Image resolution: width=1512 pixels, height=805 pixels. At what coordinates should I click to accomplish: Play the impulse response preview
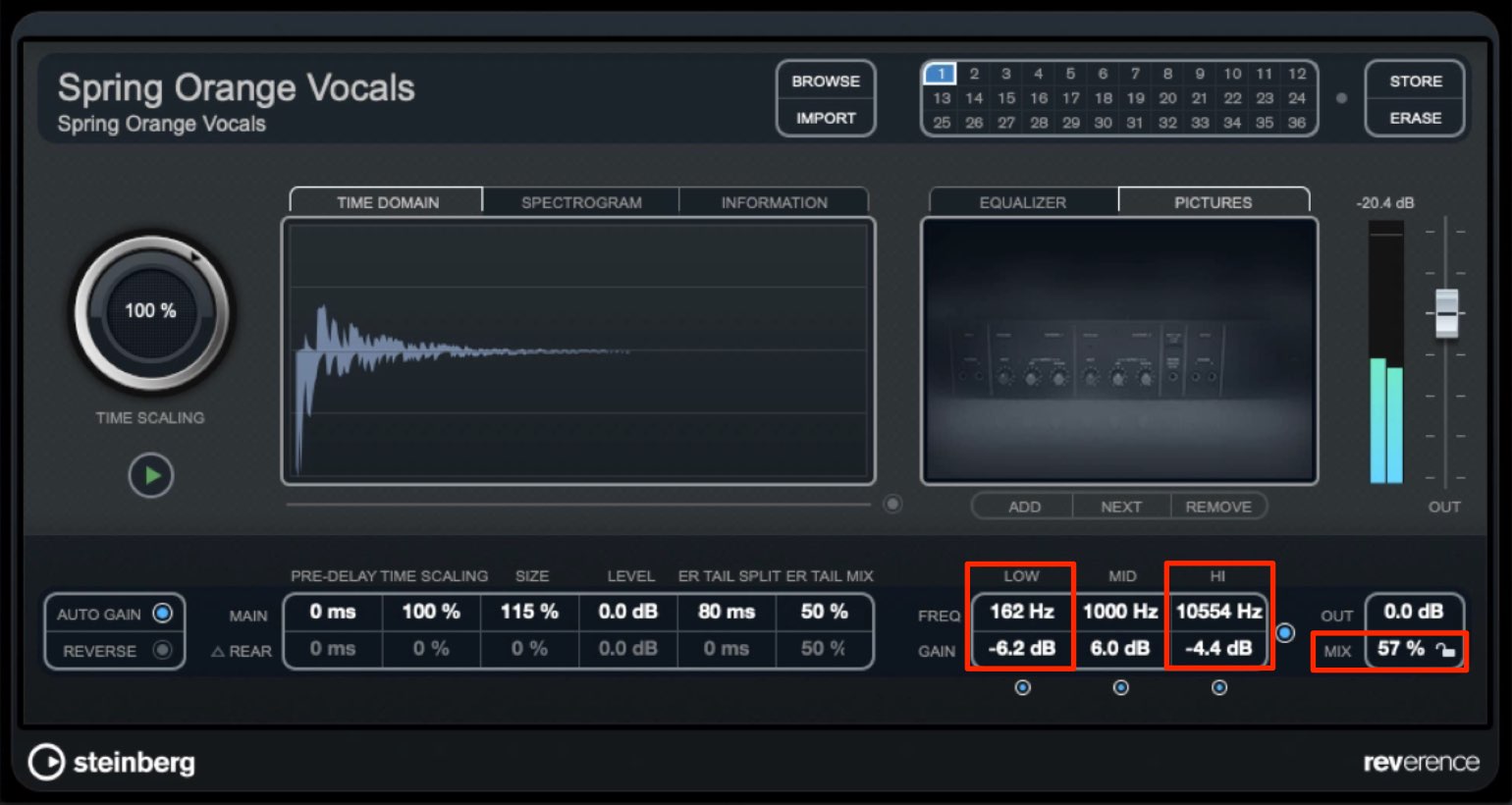point(151,476)
